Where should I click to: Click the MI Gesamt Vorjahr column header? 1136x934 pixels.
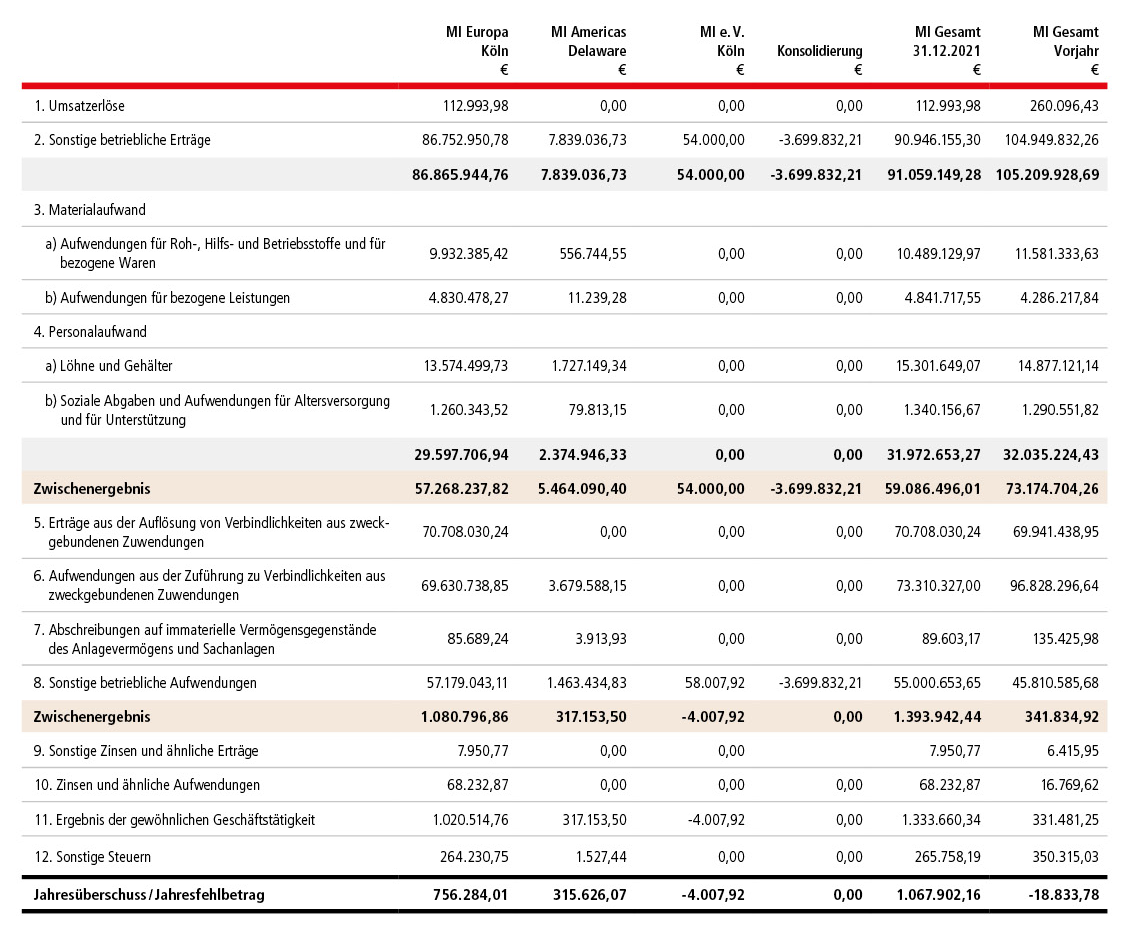coord(1065,42)
